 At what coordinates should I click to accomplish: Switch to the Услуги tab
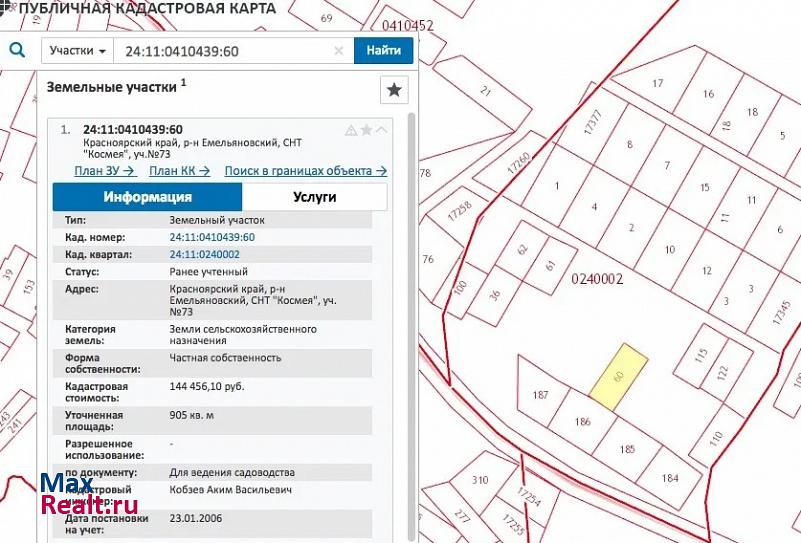pos(314,197)
